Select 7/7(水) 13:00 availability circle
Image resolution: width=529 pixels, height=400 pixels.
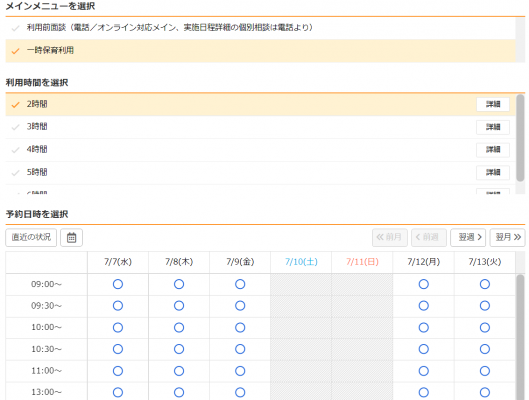118,392
